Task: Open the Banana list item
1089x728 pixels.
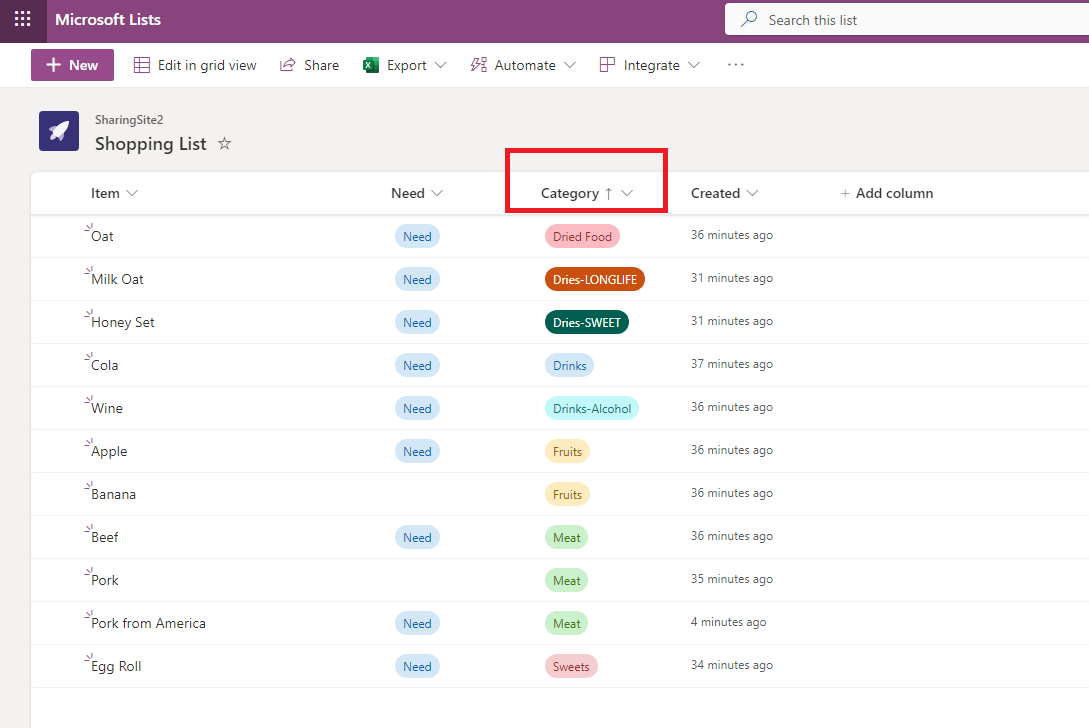Action: click(113, 495)
